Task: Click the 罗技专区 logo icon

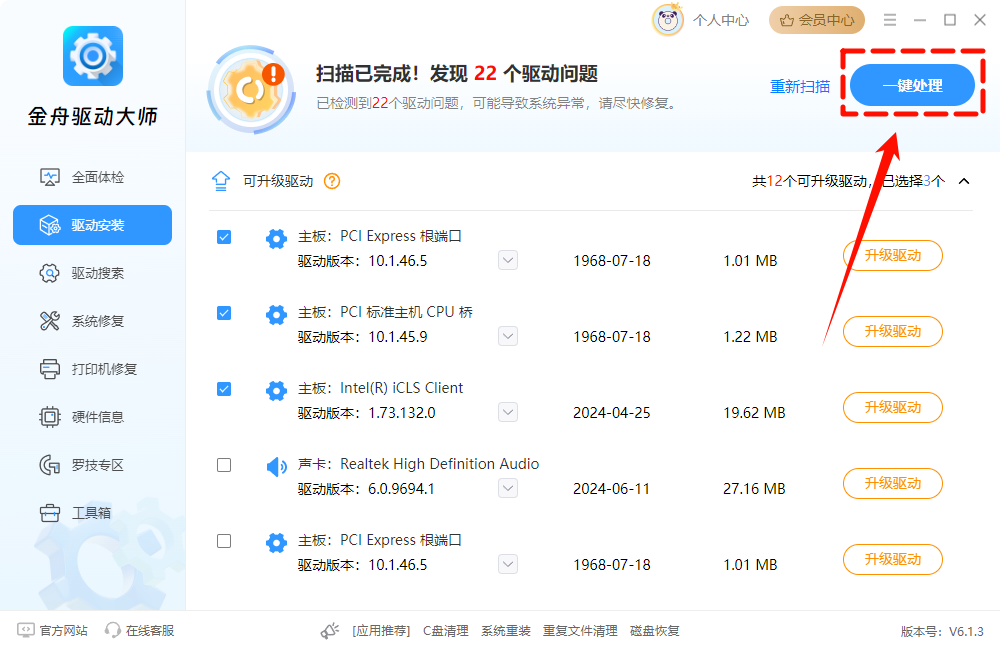Action: pyautogui.click(x=50, y=465)
